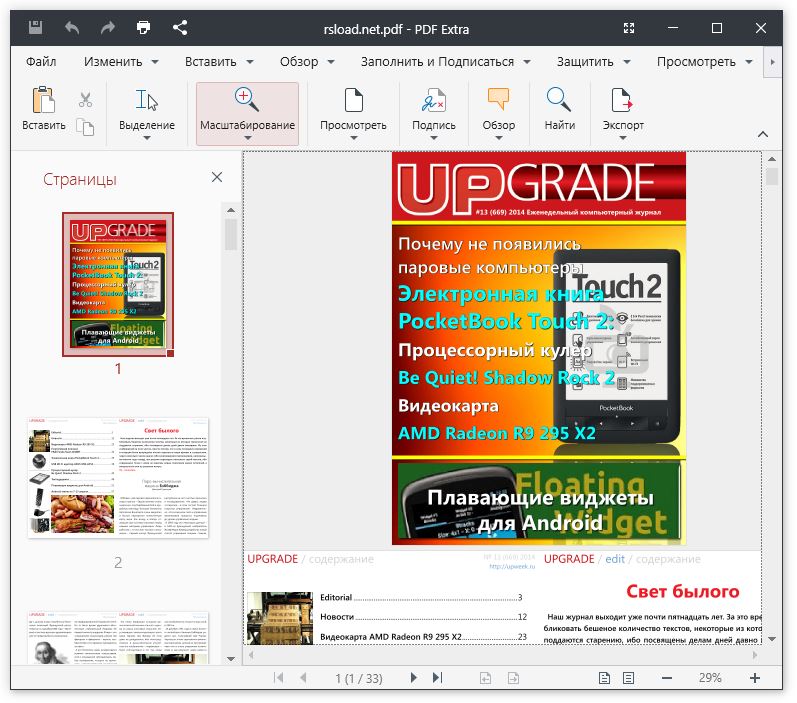Click the 29% zoom level value
The width and height of the screenshot is (797, 703).
[x=710, y=678]
